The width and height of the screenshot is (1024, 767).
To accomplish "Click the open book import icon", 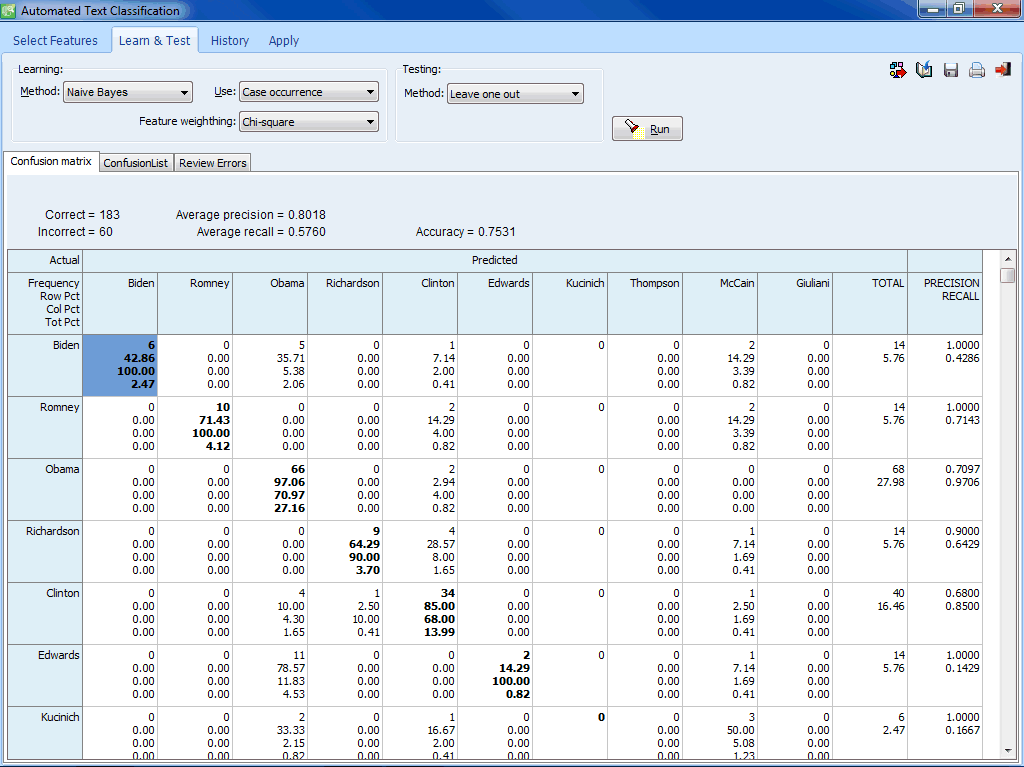I will click(x=924, y=70).
